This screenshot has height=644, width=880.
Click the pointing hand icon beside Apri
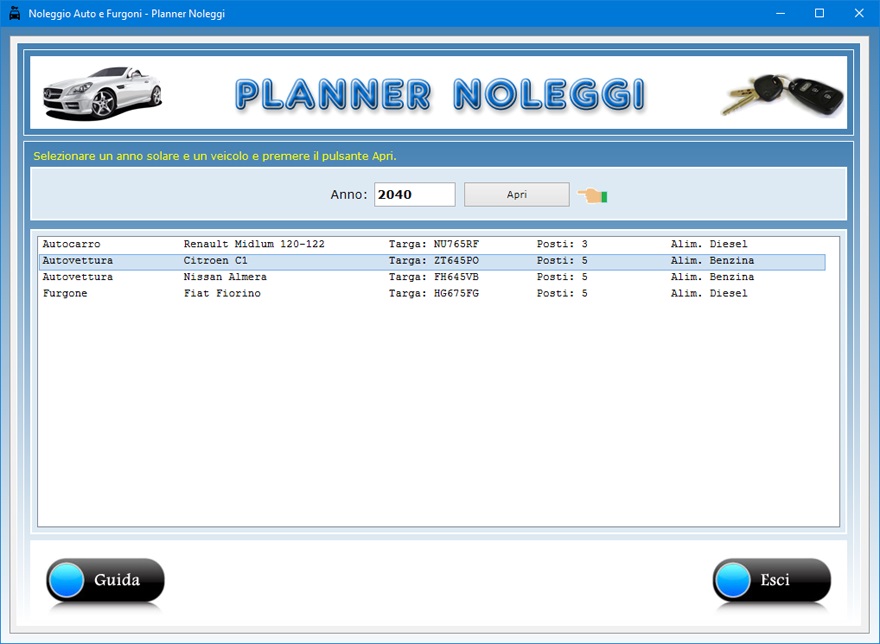pyautogui.click(x=592, y=195)
